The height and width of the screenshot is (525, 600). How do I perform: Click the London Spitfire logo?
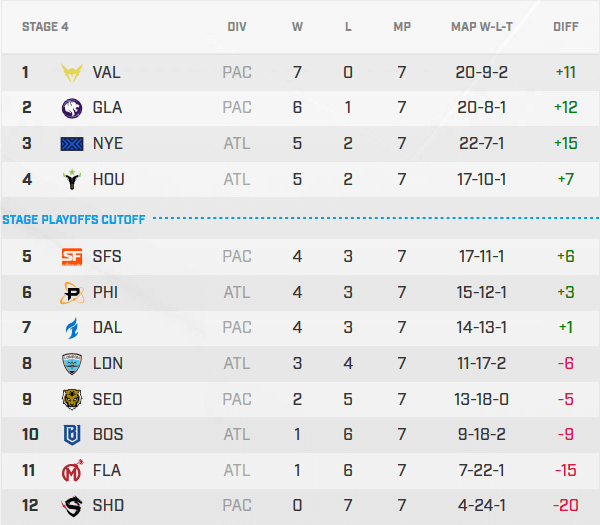[73, 364]
